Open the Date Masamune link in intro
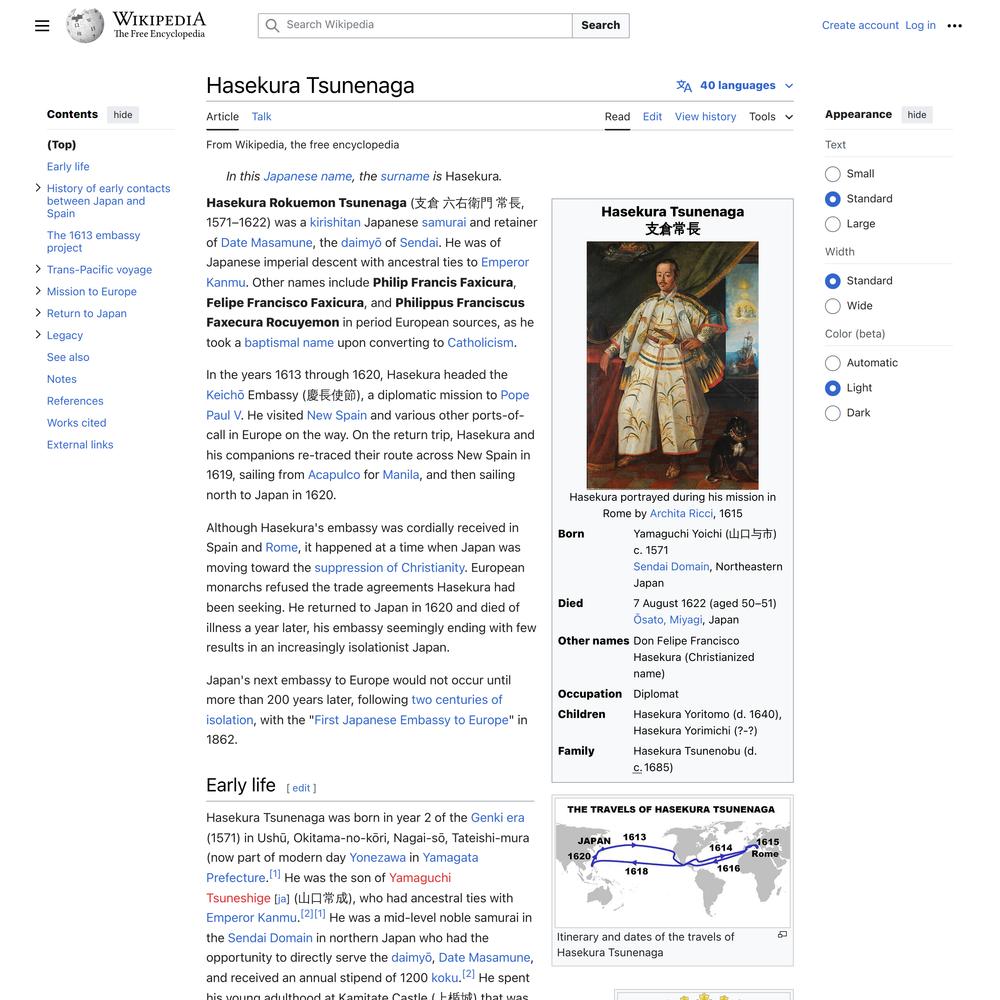 [x=267, y=242]
